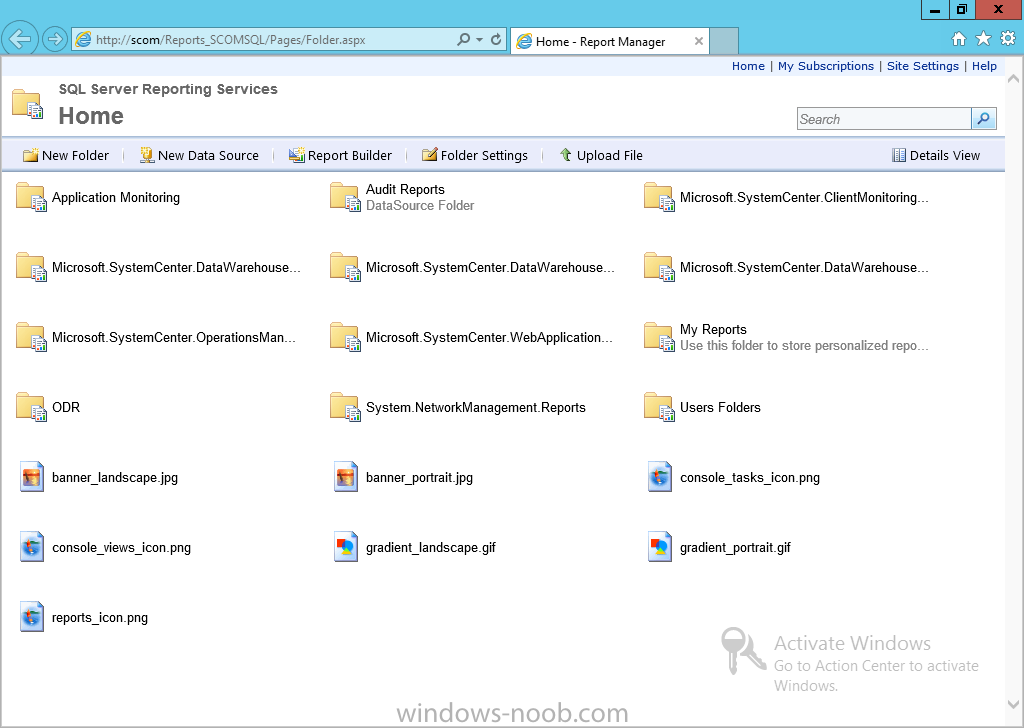The image size is (1024, 728).
Task: Open the Microsoft.SystemCenter.ClientMonitoring folder link
Action: tap(804, 197)
